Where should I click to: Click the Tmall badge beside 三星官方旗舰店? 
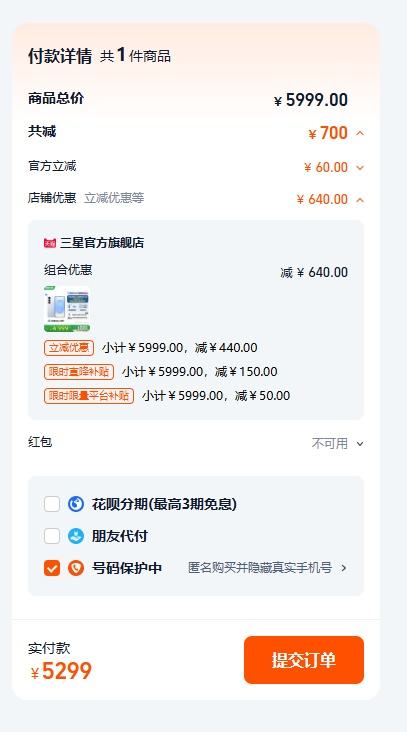(x=50, y=243)
